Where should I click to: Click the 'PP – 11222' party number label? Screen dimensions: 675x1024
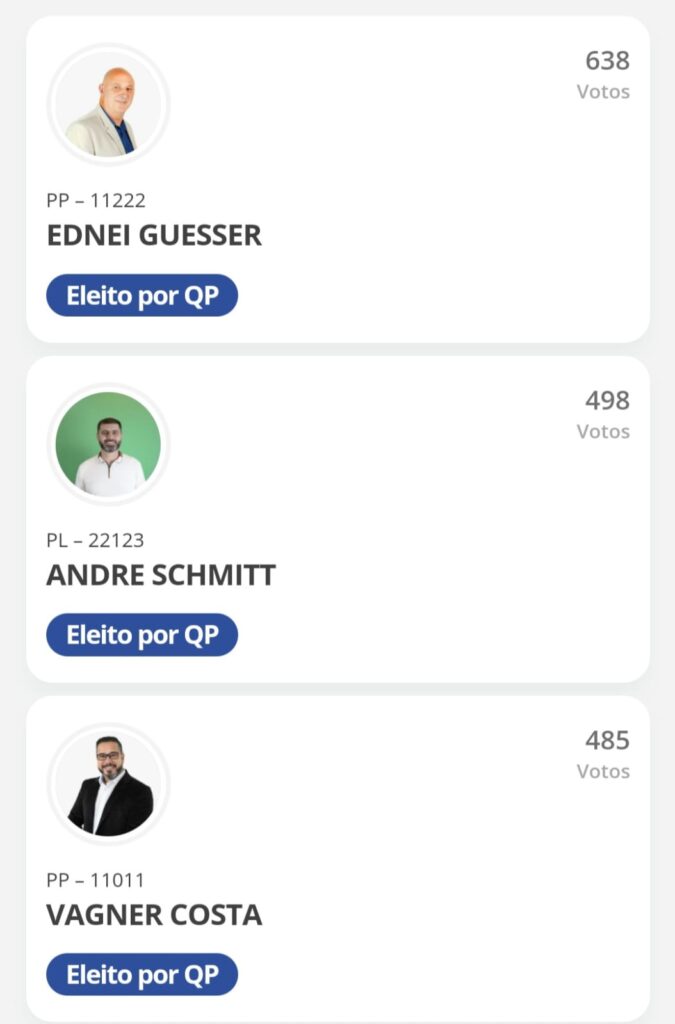pos(96,201)
